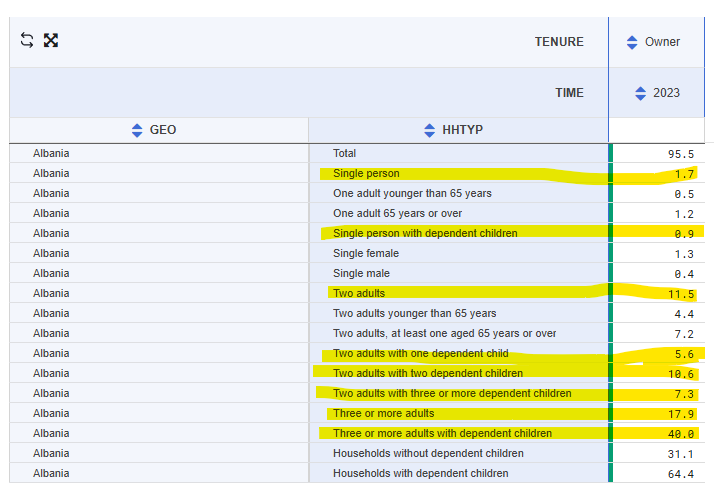The height and width of the screenshot is (492, 714).
Task: Click Albania cell in the Single female row
Action: tap(51, 254)
